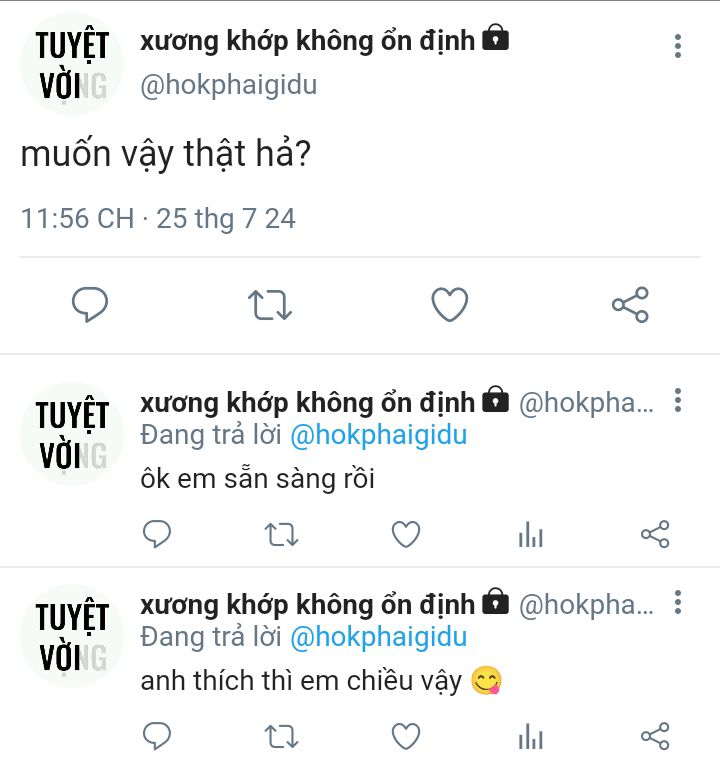Image resolution: width=720 pixels, height=765 pixels.
Task: Retweet the main tweet "muốn vậy thật hả?"
Action: pos(270,304)
